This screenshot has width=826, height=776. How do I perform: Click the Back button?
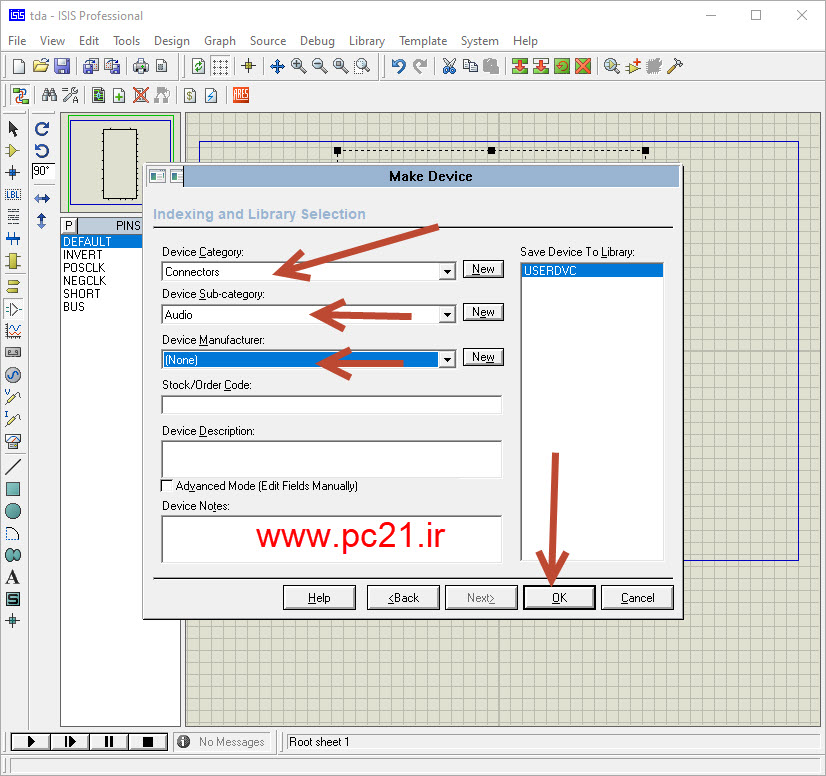(x=404, y=597)
